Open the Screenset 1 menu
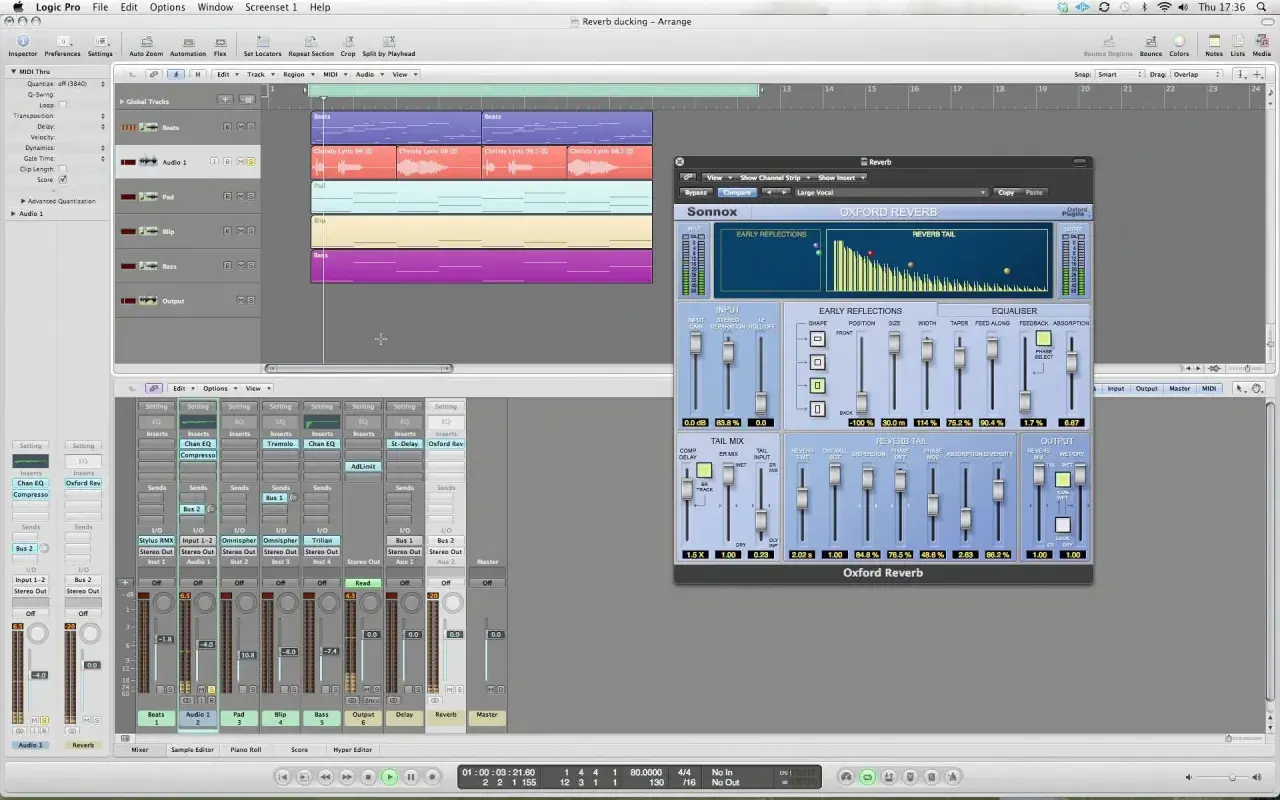Viewport: 1280px width, 800px height. click(x=270, y=7)
